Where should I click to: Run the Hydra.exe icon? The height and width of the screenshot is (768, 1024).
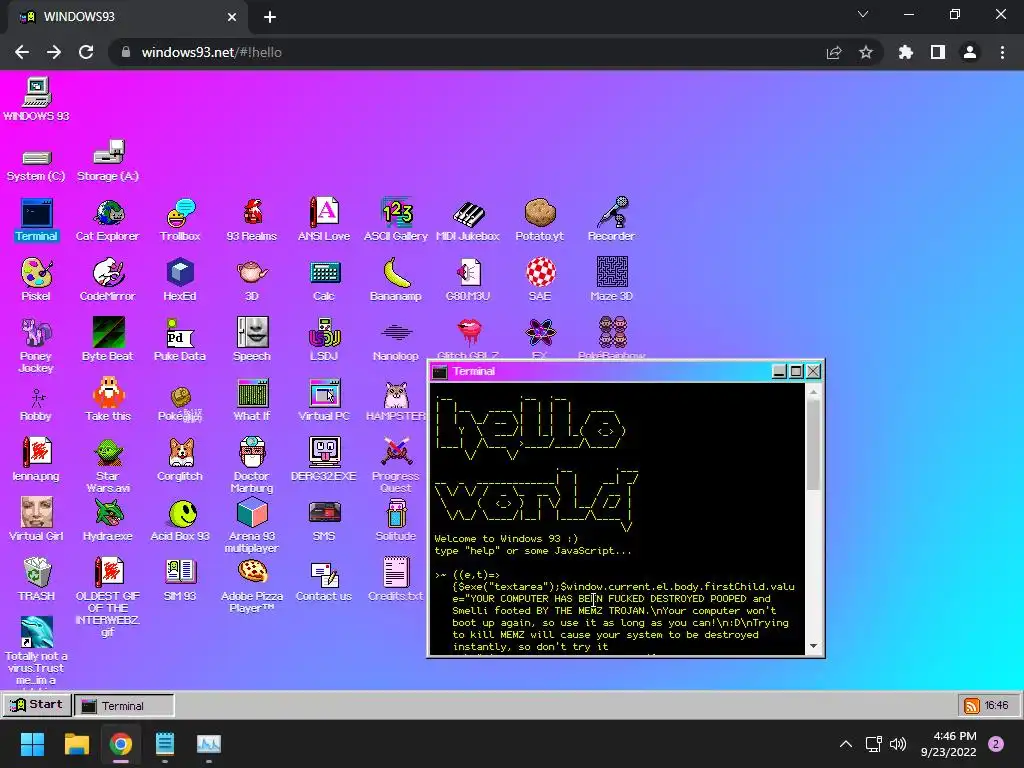(108, 513)
